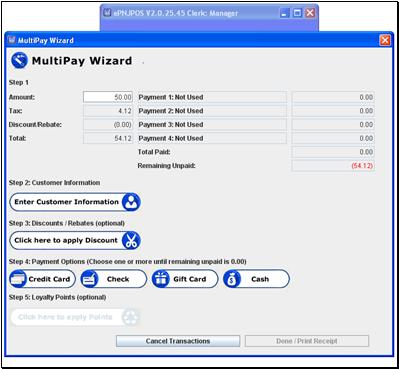Click the customer person icon
This screenshot has width=399, height=369.
coord(131,202)
